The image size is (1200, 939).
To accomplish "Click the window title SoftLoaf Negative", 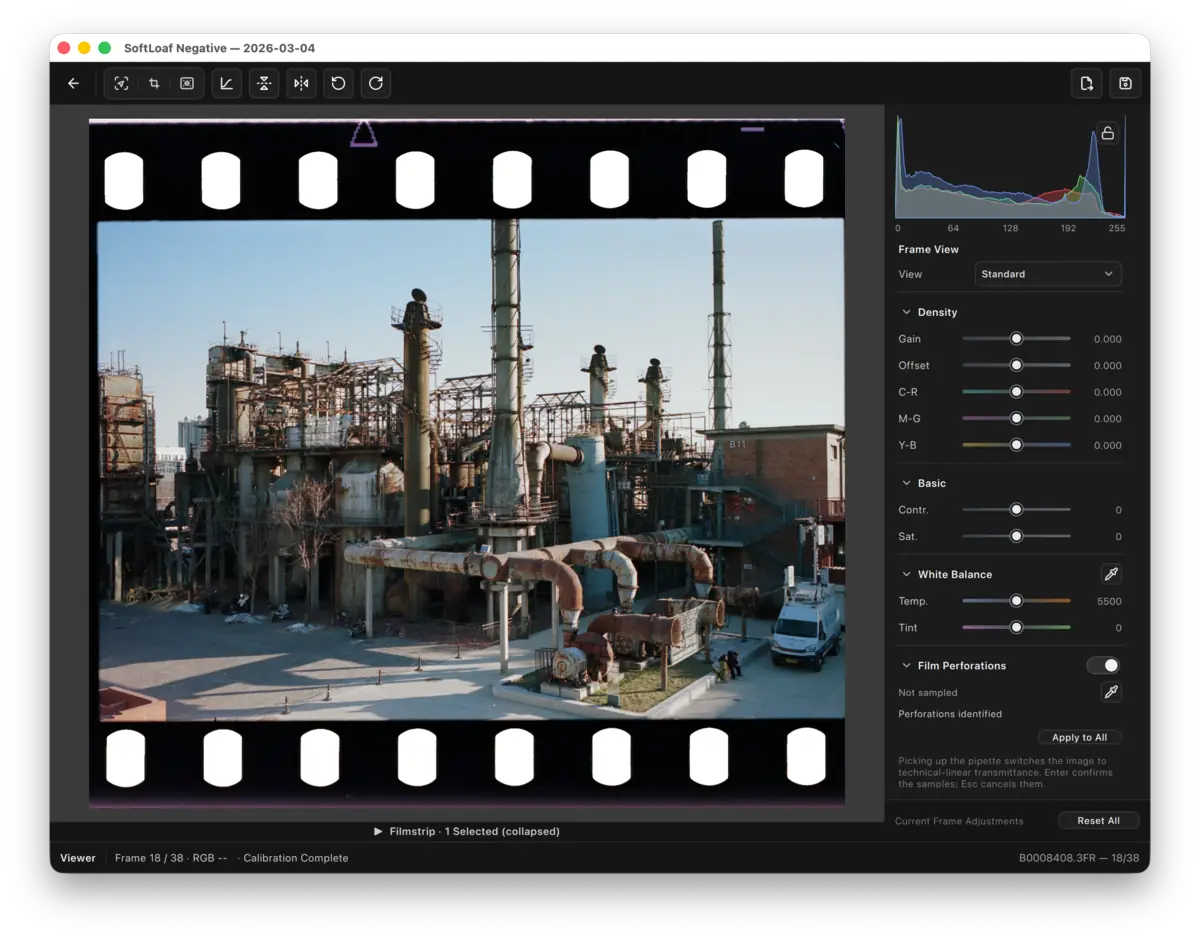I will 175,48.
